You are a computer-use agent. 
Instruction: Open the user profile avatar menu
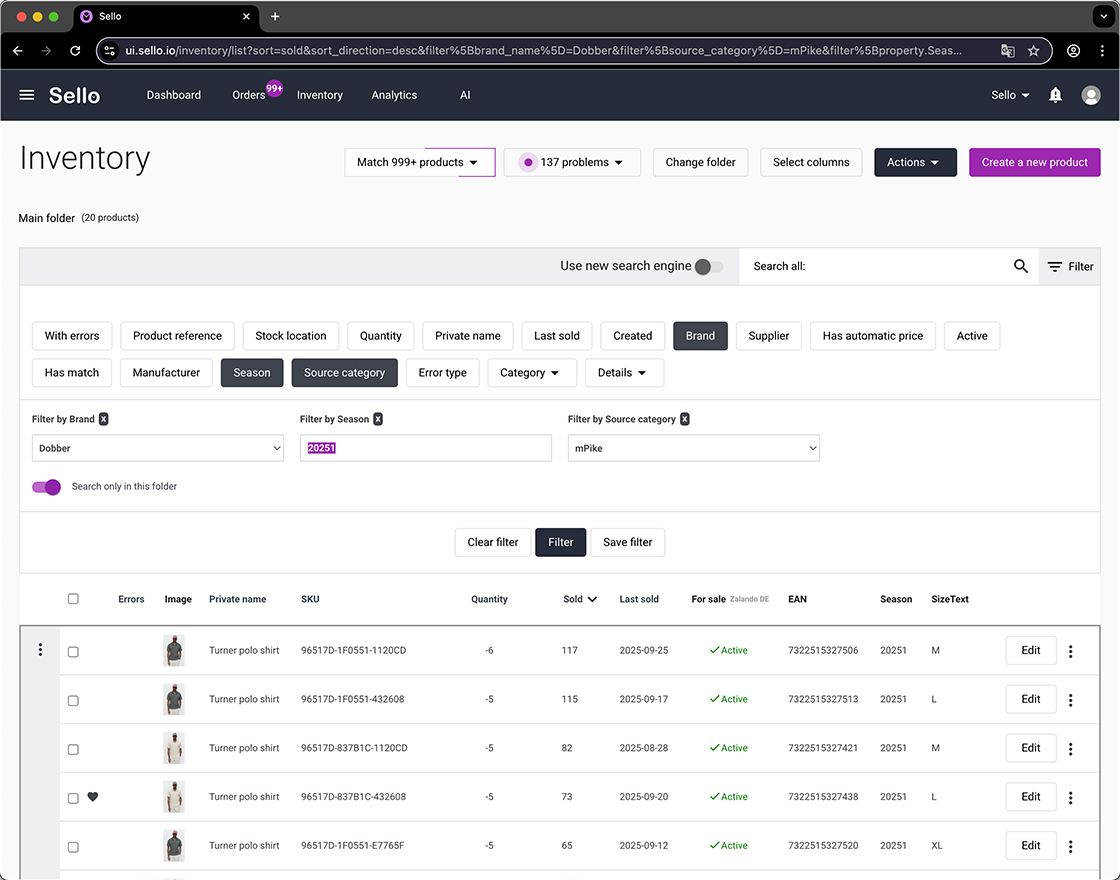tap(1091, 95)
